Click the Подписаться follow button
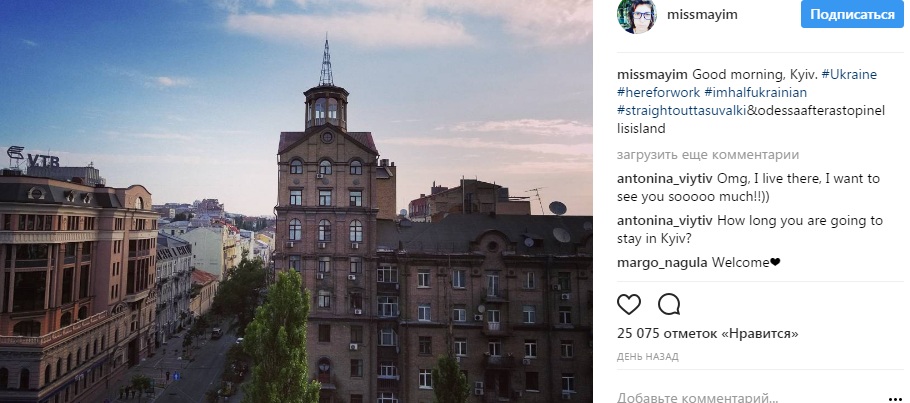The height and width of the screenshot is (403, 910). 852,15
